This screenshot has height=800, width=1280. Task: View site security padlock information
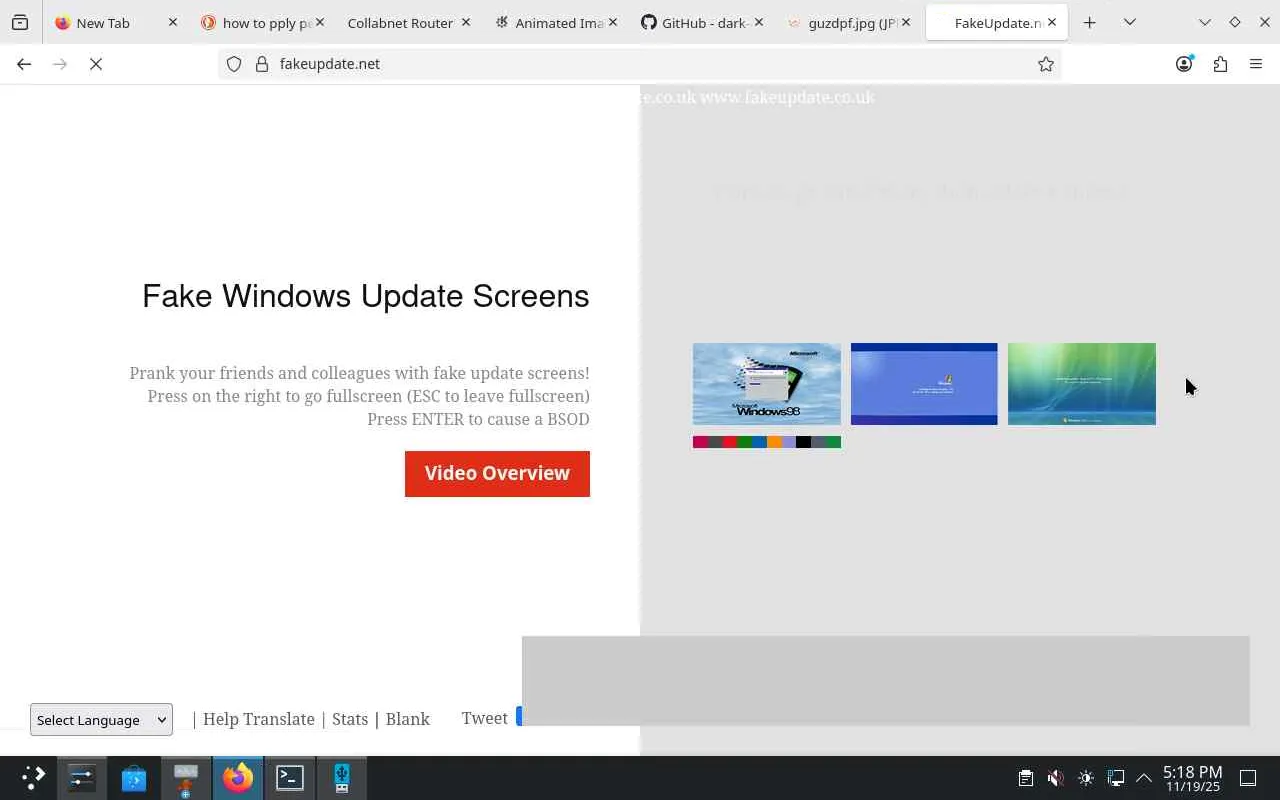click(262, 64)
